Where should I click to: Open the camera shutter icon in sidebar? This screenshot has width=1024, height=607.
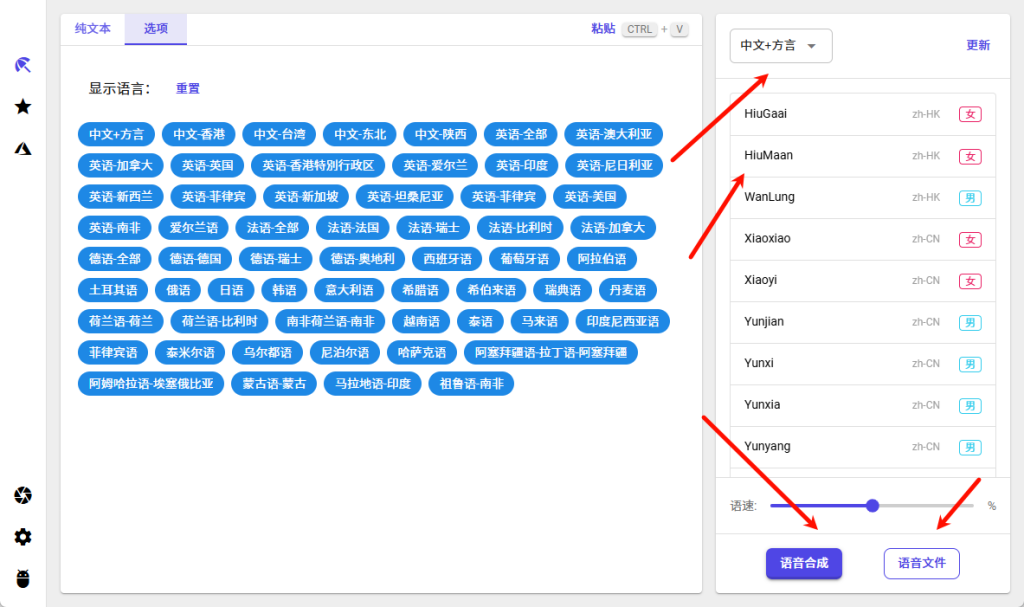(22, 495)
